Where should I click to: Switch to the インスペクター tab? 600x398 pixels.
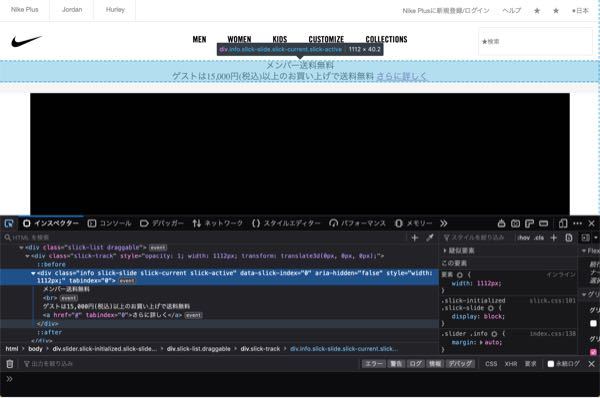pos(51,223)
